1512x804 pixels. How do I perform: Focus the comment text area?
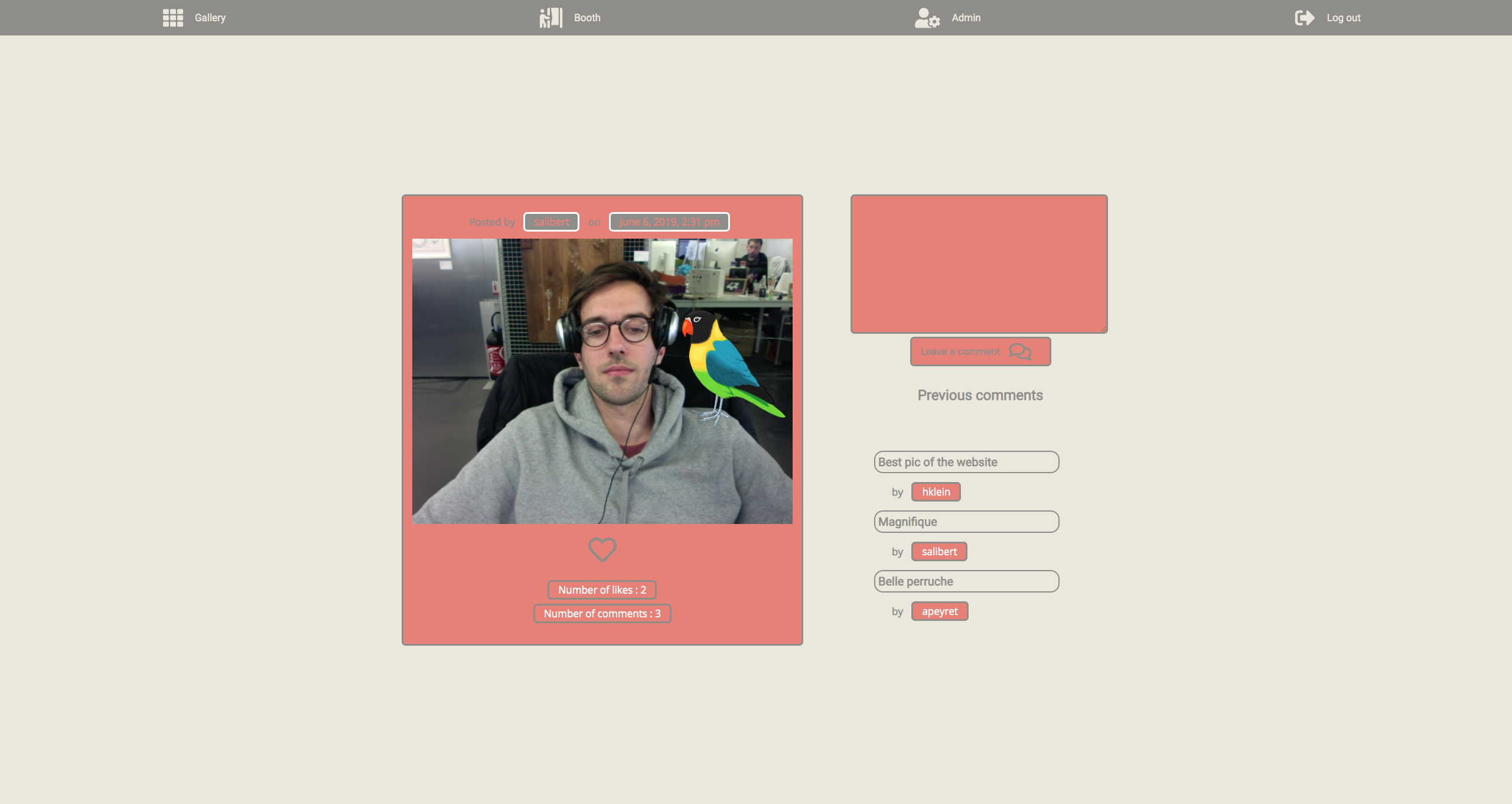[979, 264]
